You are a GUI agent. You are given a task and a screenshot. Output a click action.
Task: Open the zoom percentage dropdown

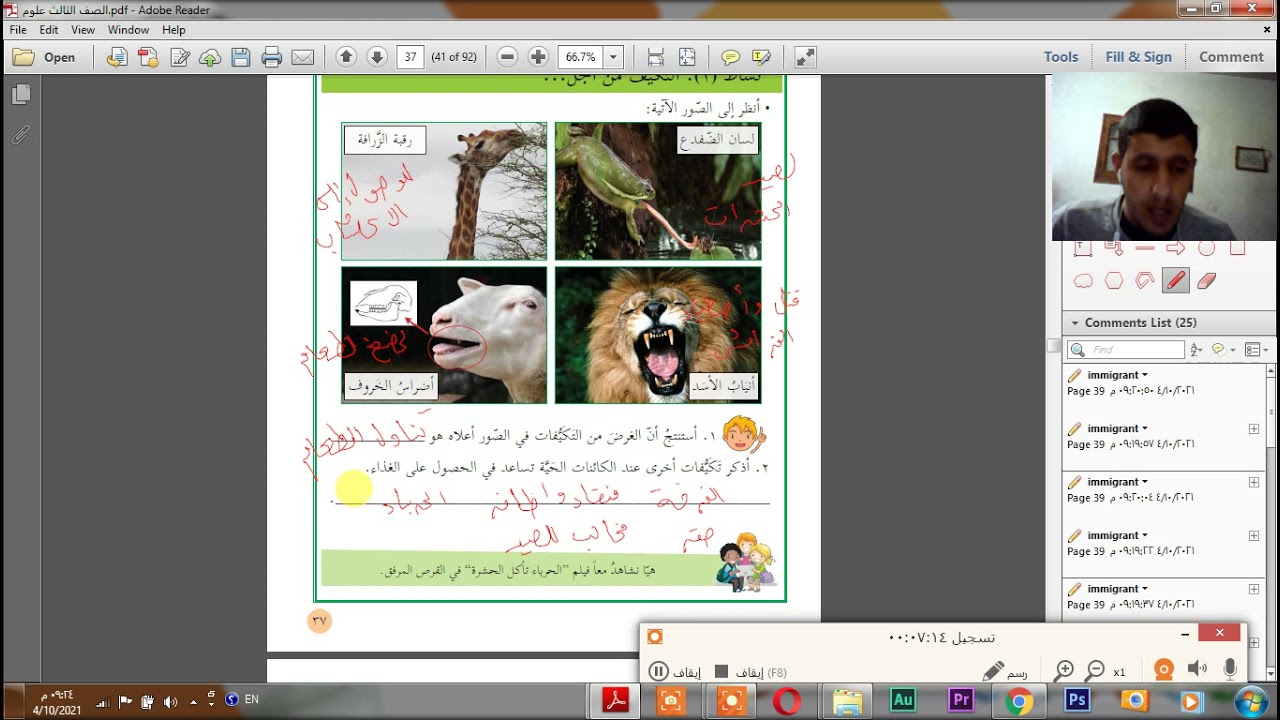[x=614, y=57]
